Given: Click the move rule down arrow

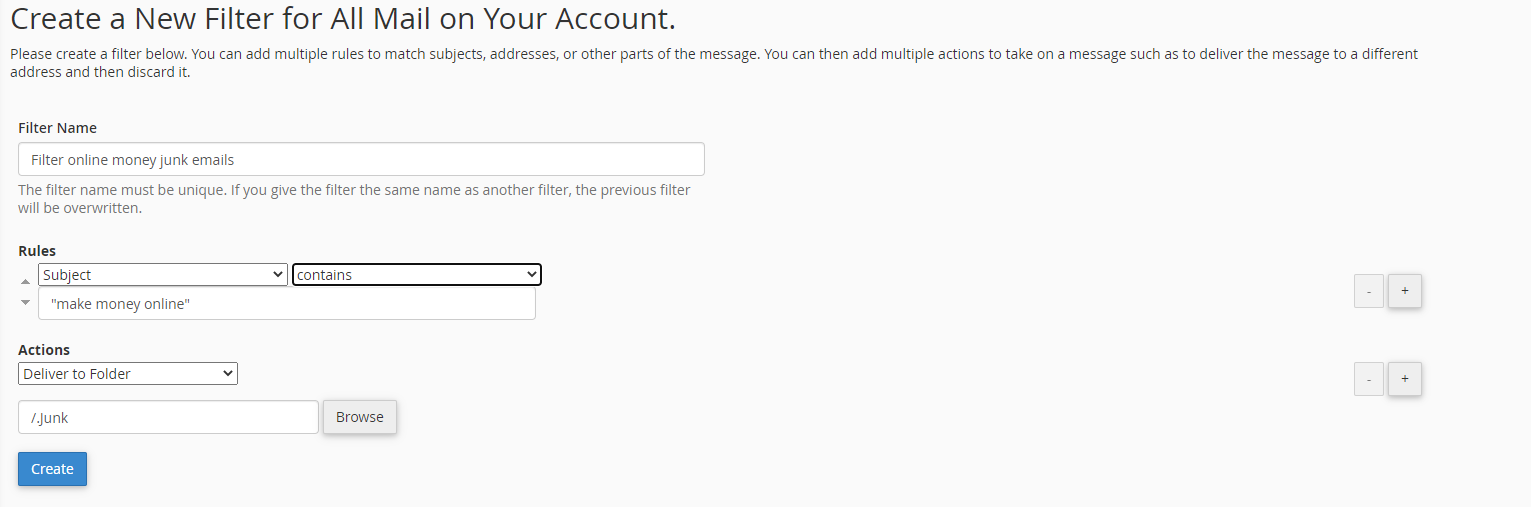Looking at the screenshot, I should pos(26,302).
